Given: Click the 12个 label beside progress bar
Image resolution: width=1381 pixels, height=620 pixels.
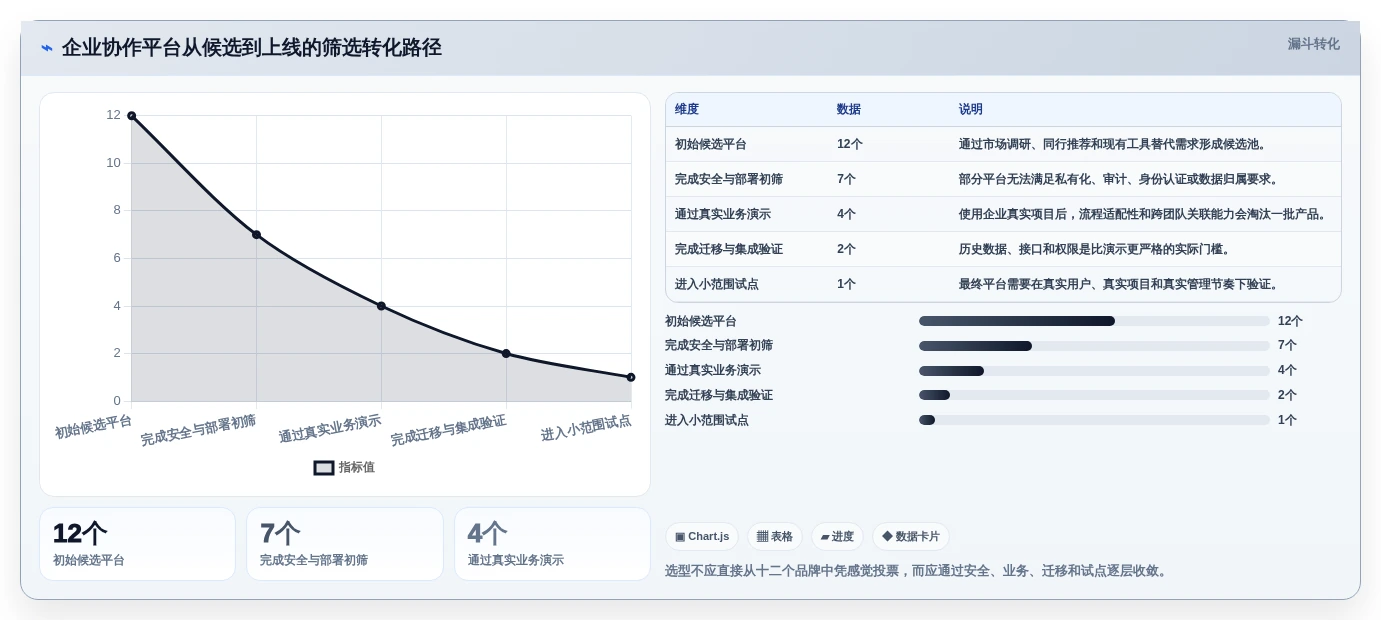Looking at the screenshot, I should [x=1291, y=321].
